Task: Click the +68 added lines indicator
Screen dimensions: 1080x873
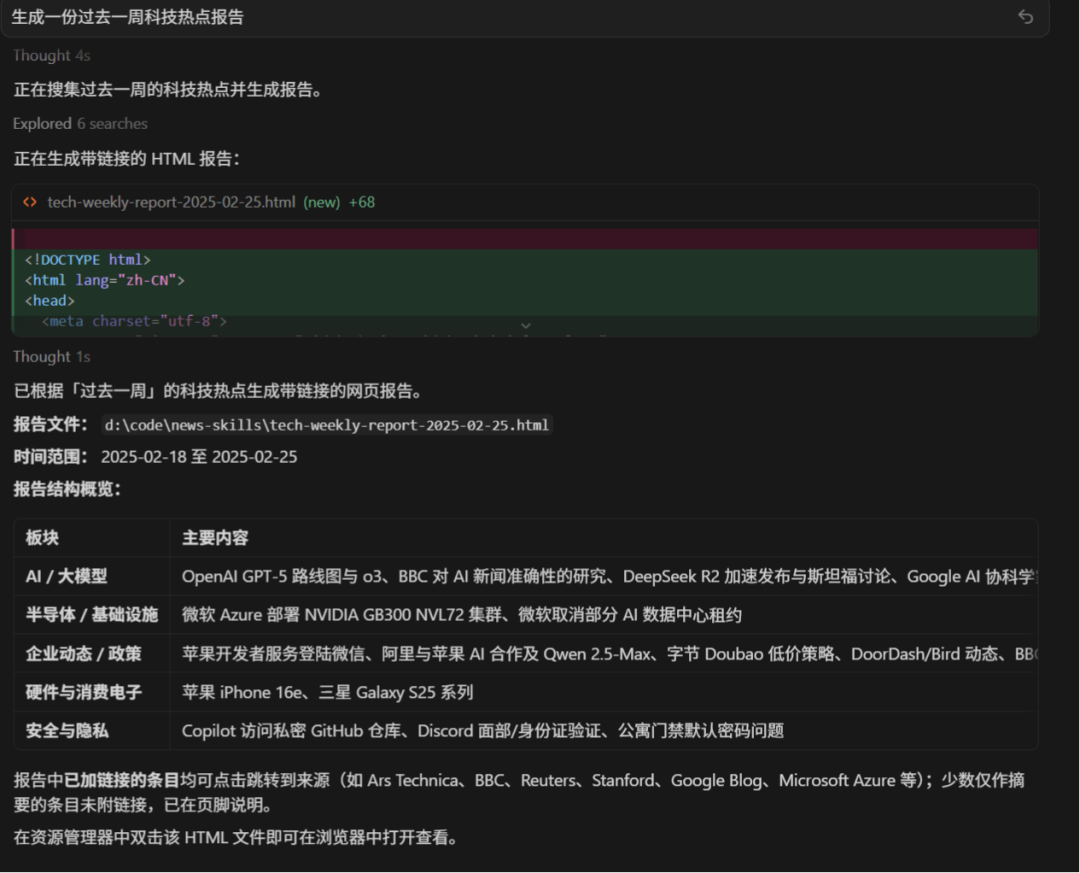Action: (x=362, y=203)
